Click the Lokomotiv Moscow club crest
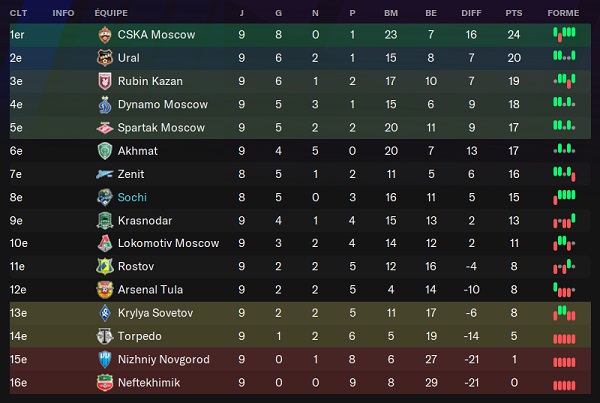This screenshot has height=403, width=600. pos(103,244)
